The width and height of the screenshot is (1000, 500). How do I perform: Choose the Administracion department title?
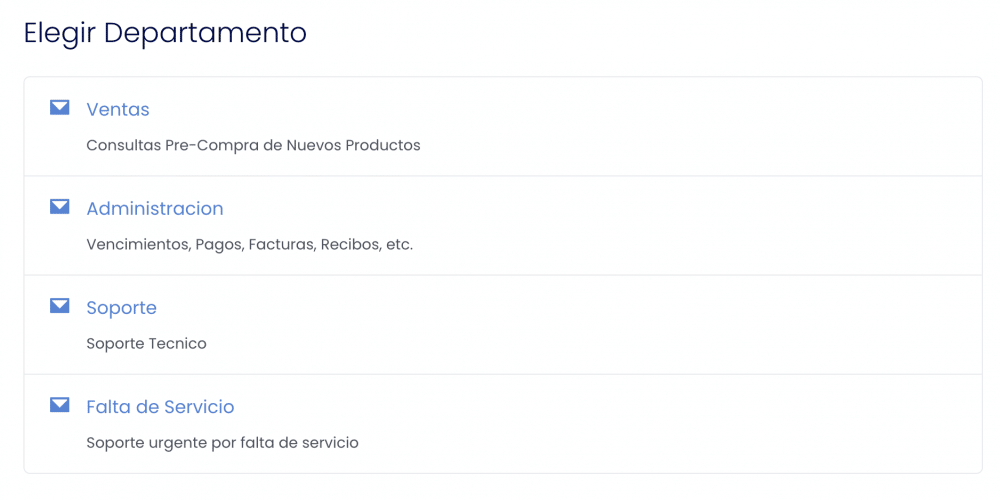(x=155, y=209)
